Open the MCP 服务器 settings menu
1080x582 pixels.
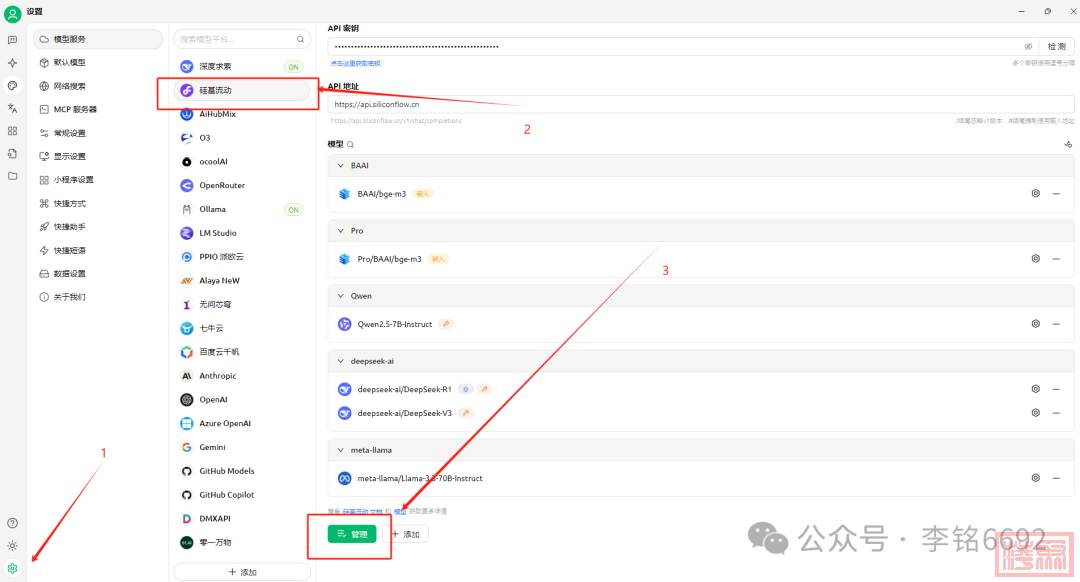(x=75, y=110)
